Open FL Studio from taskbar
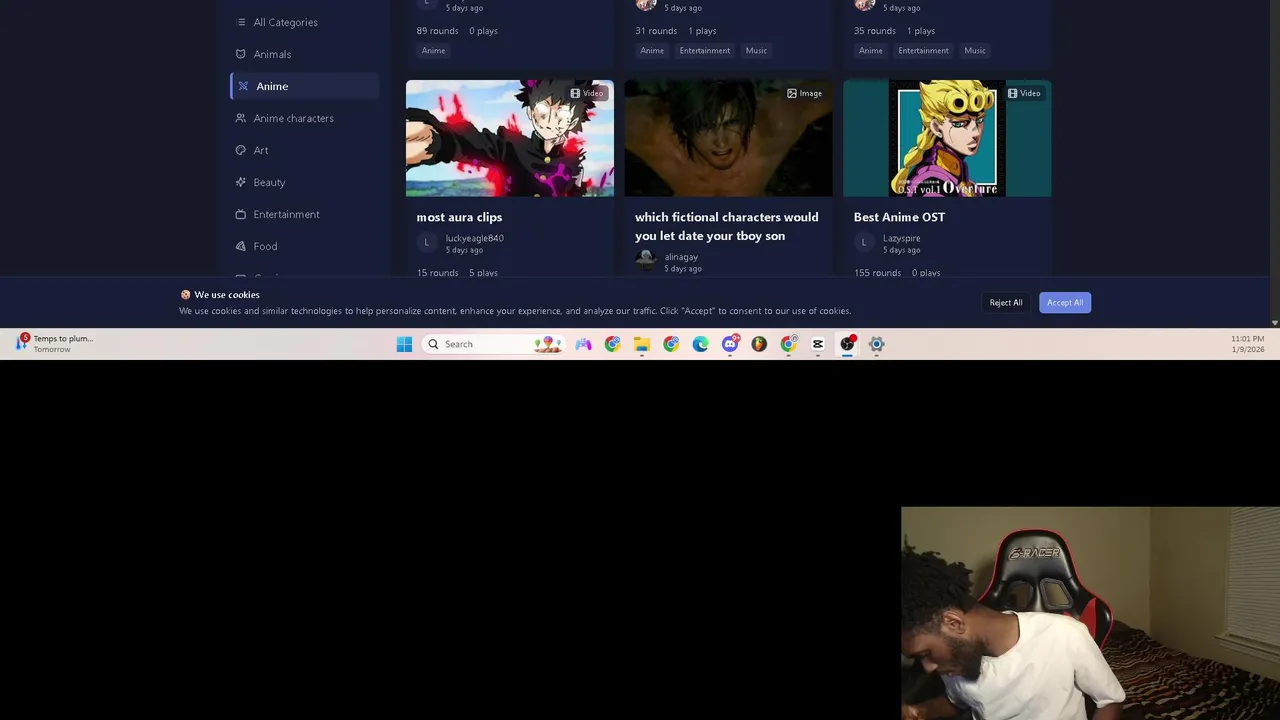The height and width of the screenshot is (720, 1280). (759, 344)
